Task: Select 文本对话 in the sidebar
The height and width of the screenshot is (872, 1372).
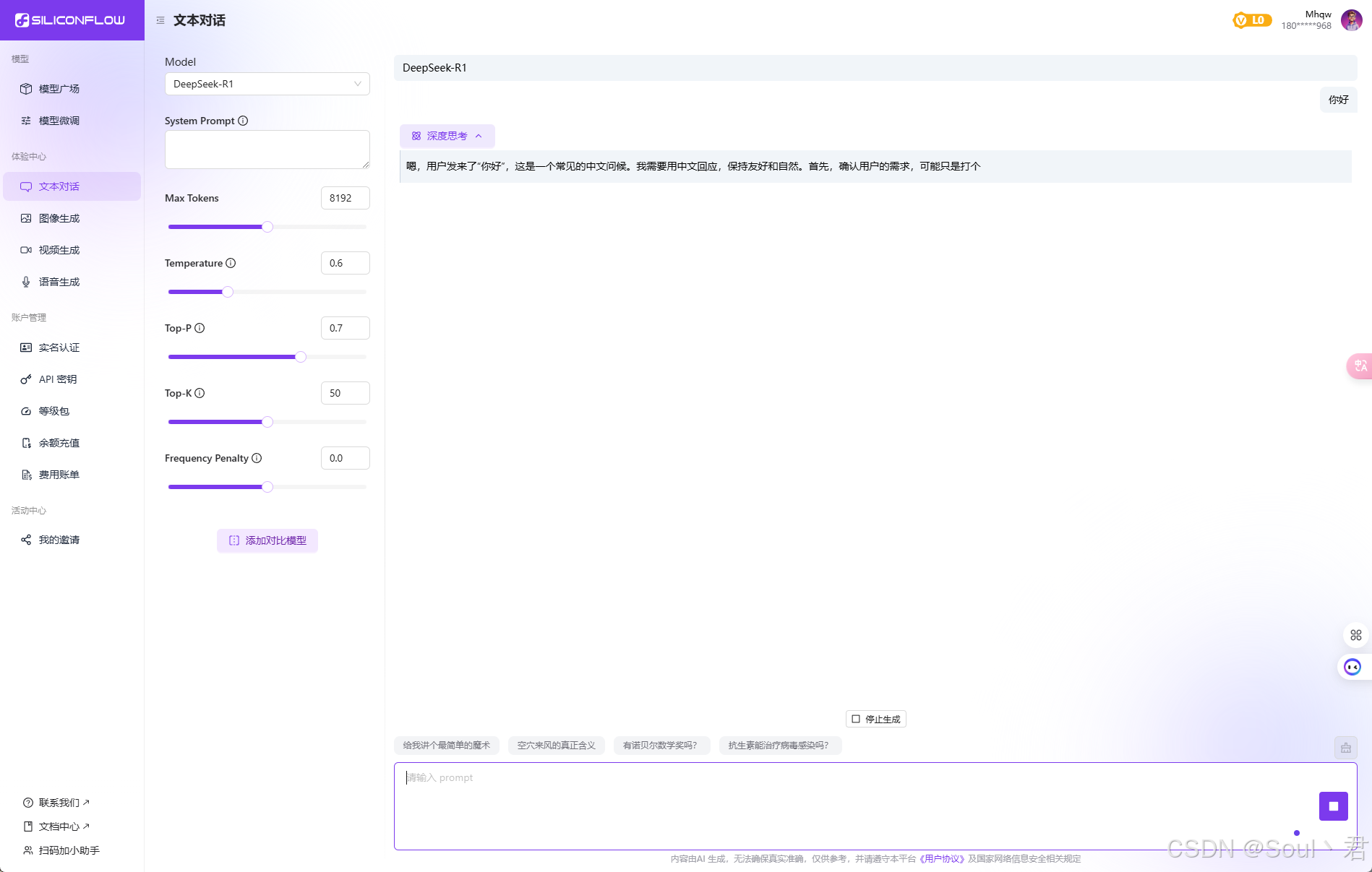Action: point(72,186)
